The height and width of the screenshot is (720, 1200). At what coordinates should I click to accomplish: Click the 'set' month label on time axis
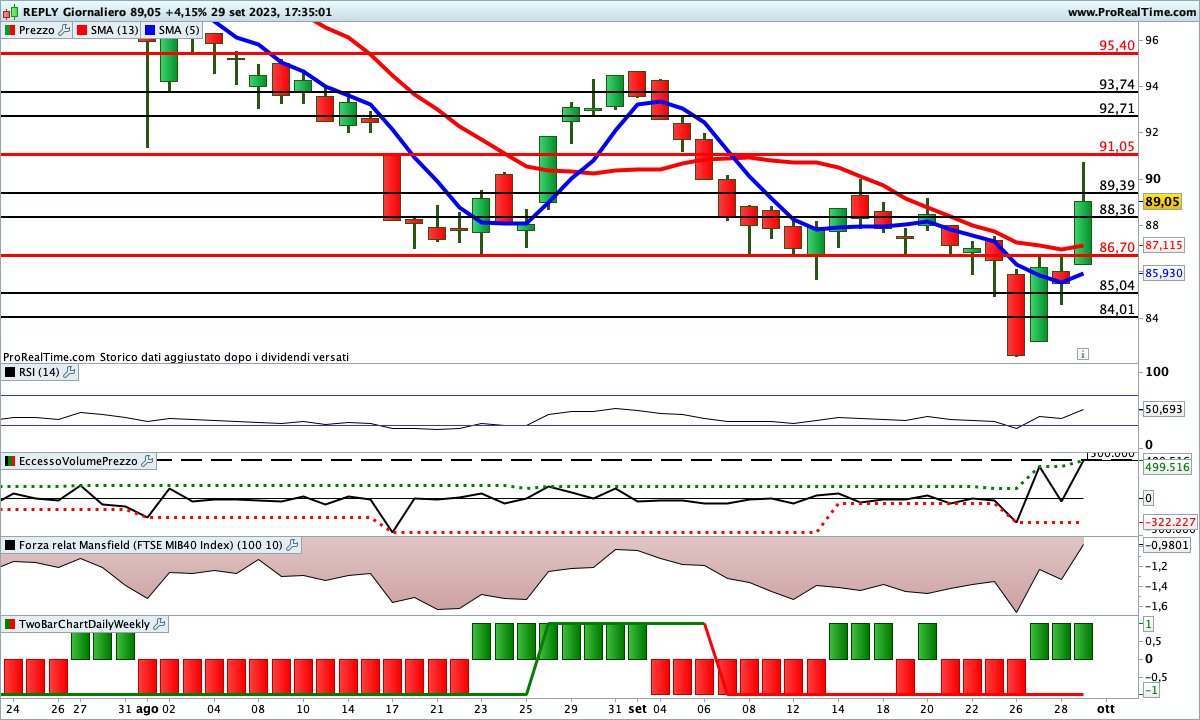click(637, 708)
